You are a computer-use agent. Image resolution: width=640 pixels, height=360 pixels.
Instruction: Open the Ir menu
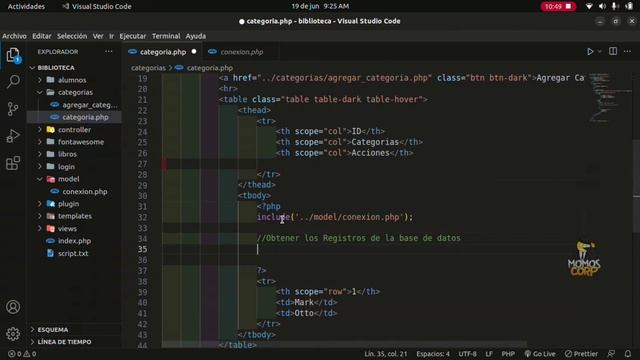[x=111, y=36]
